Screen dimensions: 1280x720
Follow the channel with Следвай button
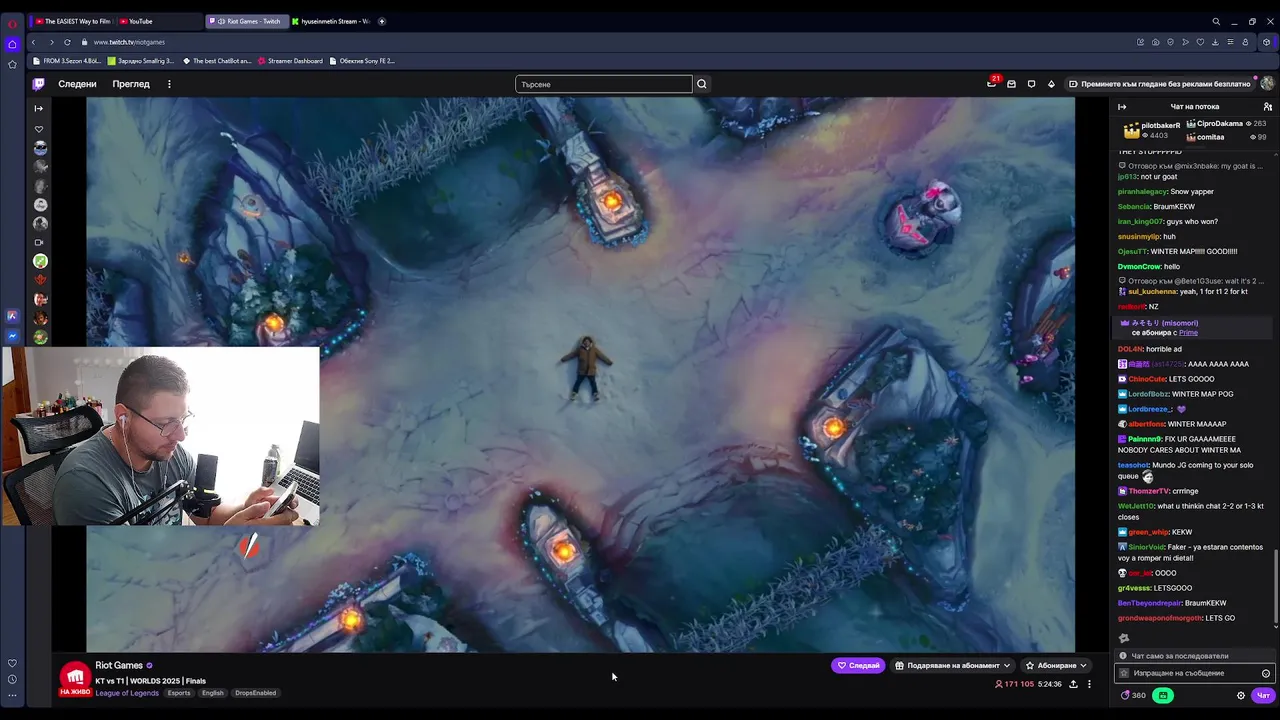(858, 665)
